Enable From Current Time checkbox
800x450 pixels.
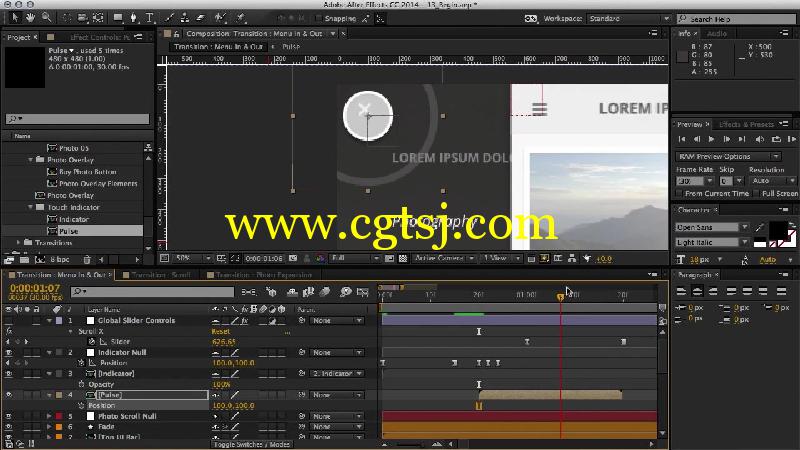(x=679, y=193)
